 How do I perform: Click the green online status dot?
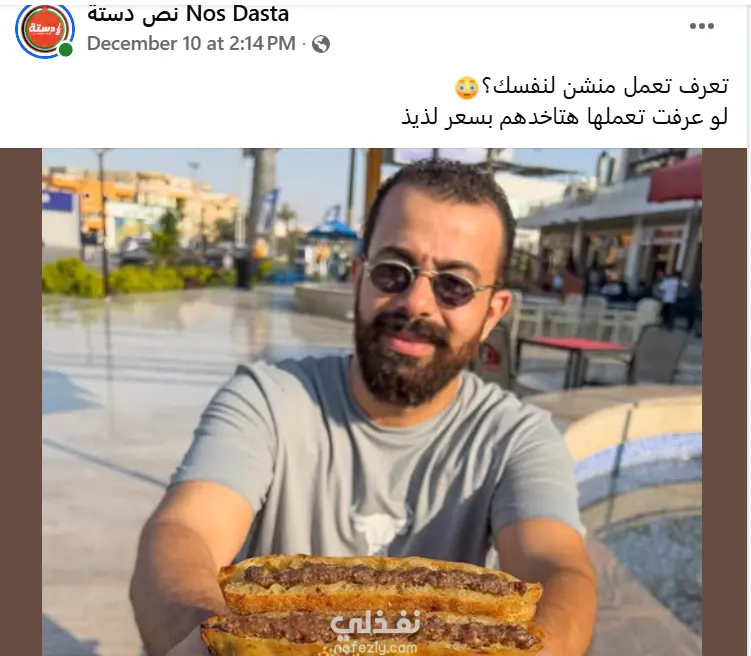(x=66, y=49)
